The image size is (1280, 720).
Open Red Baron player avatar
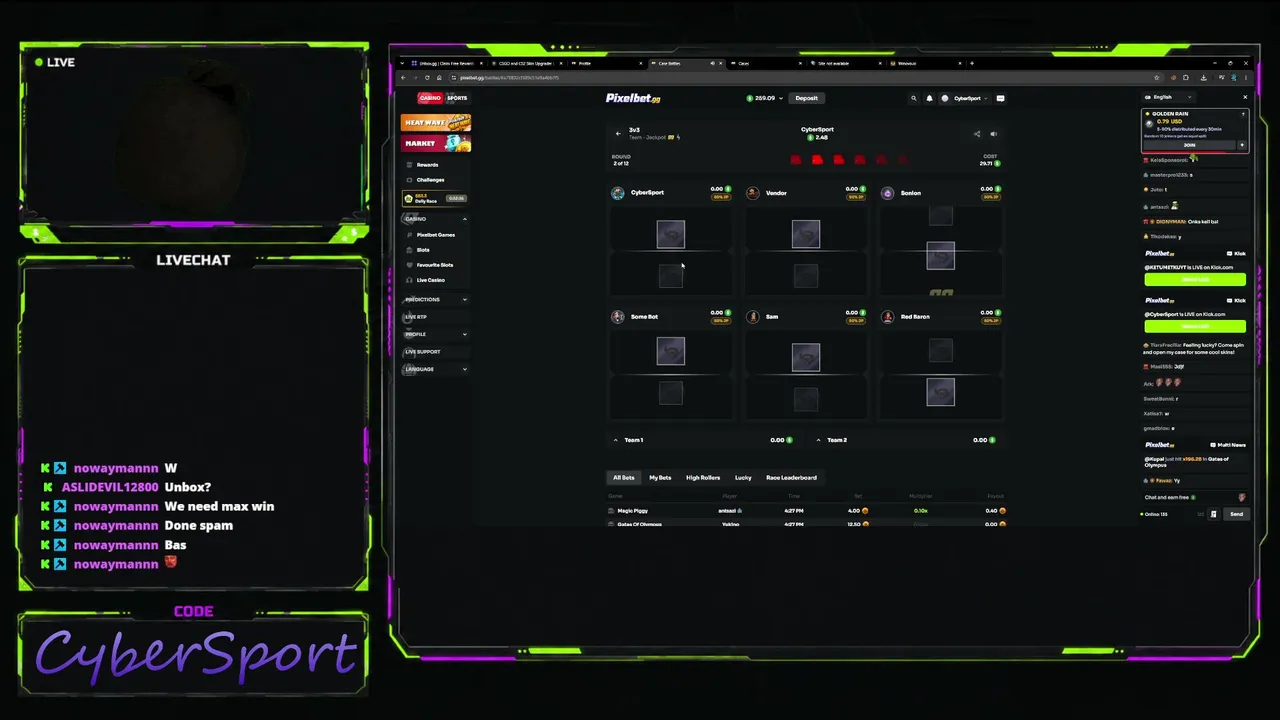pyautogui.click(x=888, y=317)
